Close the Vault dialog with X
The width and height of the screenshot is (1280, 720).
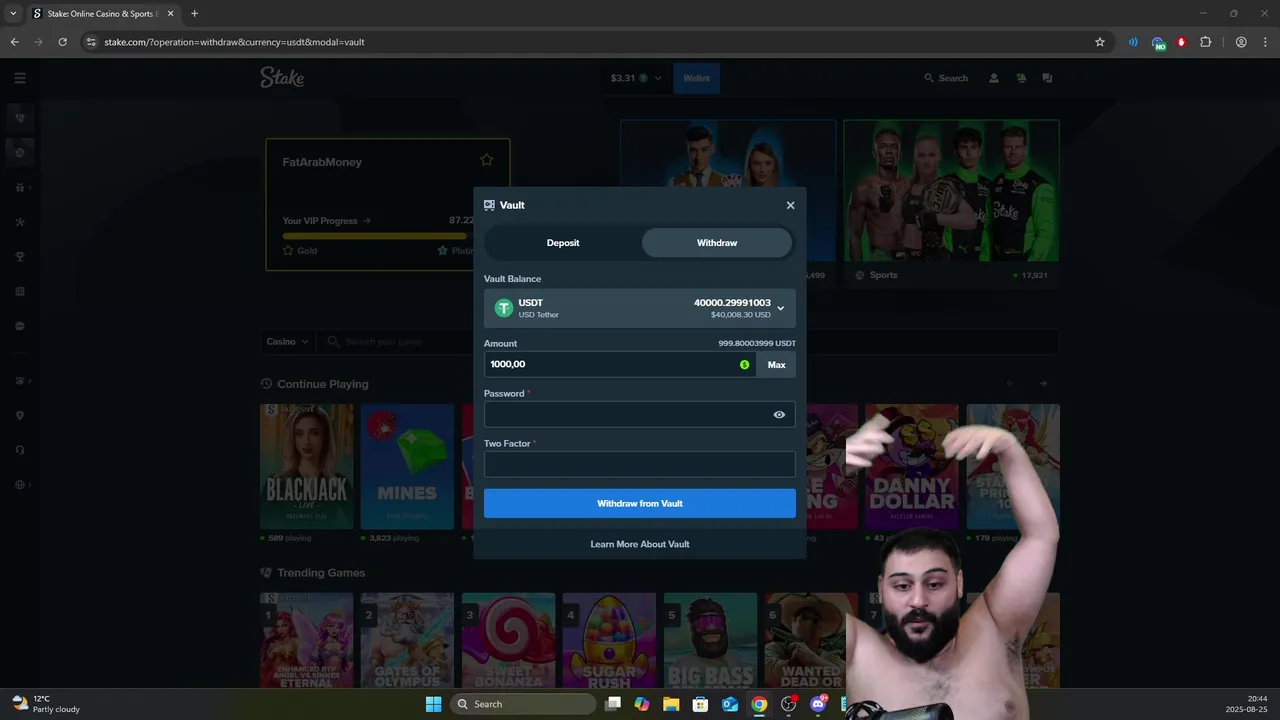point(790,205)
